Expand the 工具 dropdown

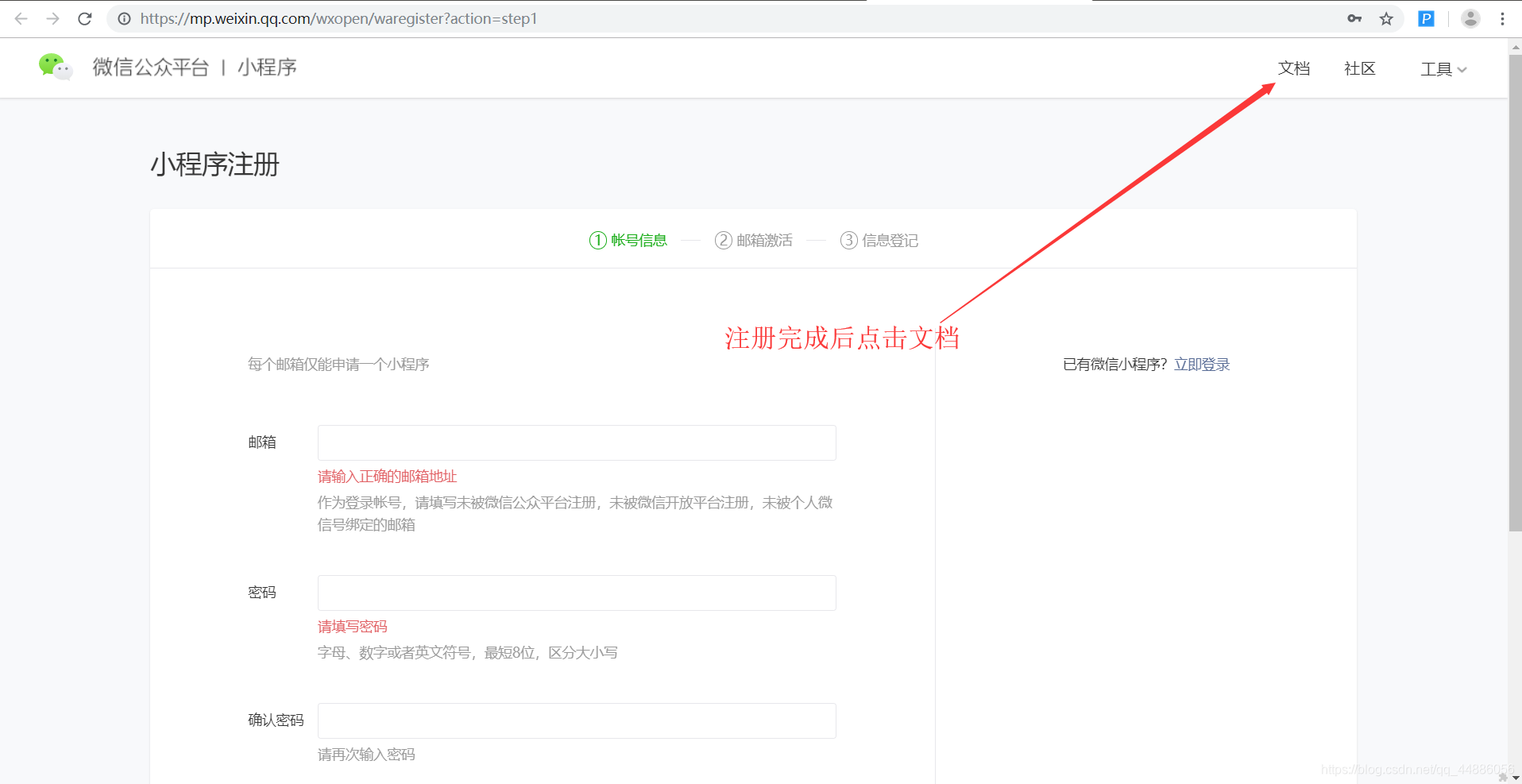click(1443, 69)
